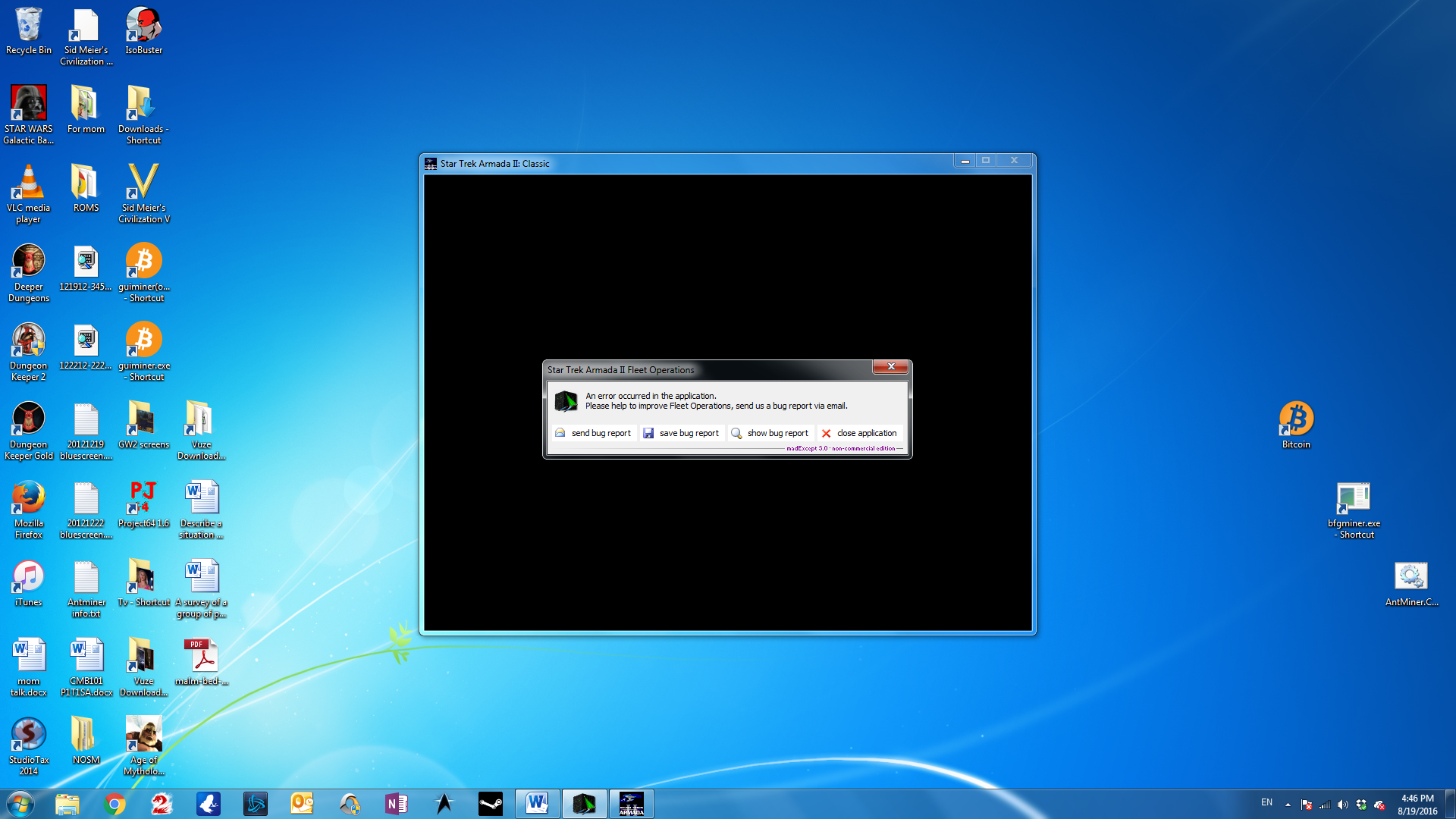Launch Google Chrome from taskbar

[115, 804]
